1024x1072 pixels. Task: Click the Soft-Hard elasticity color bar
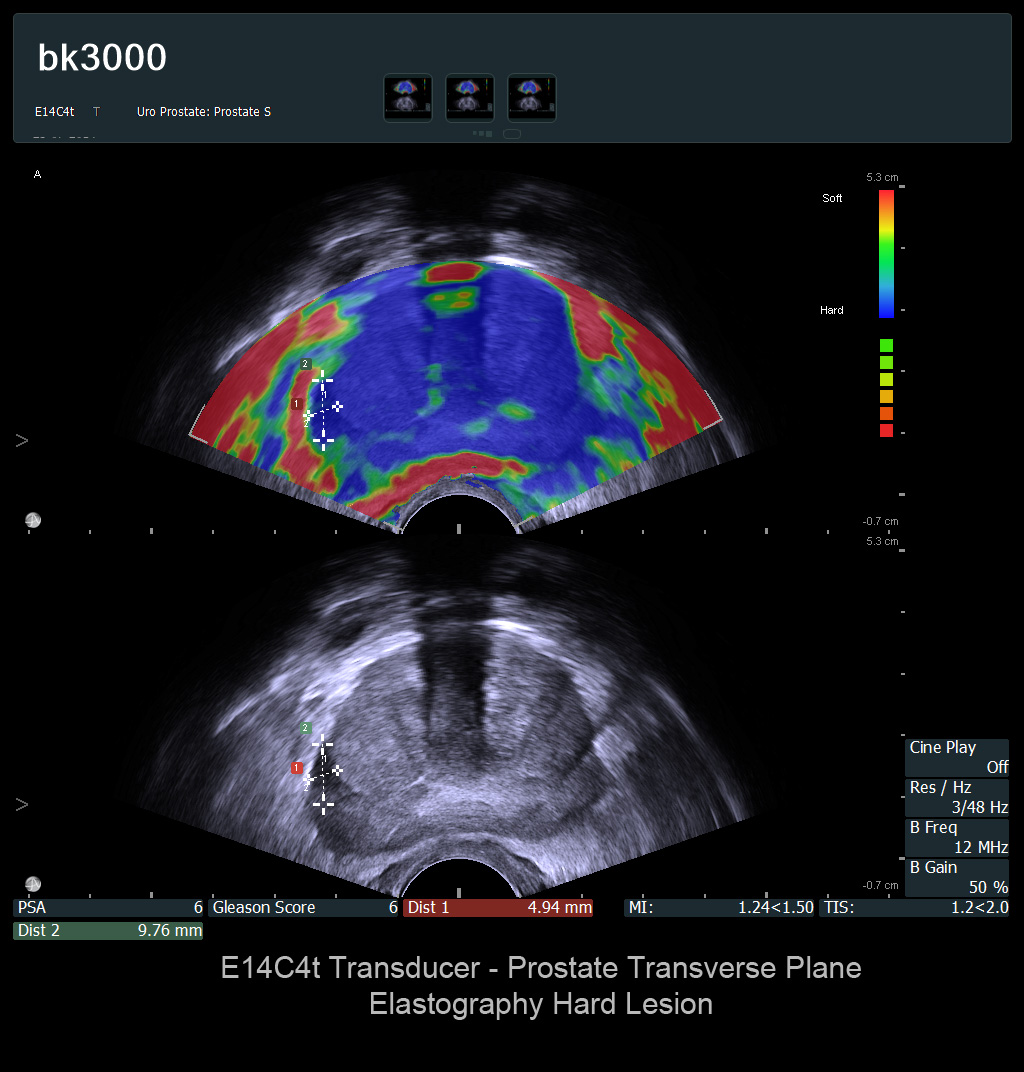(886, 253)
